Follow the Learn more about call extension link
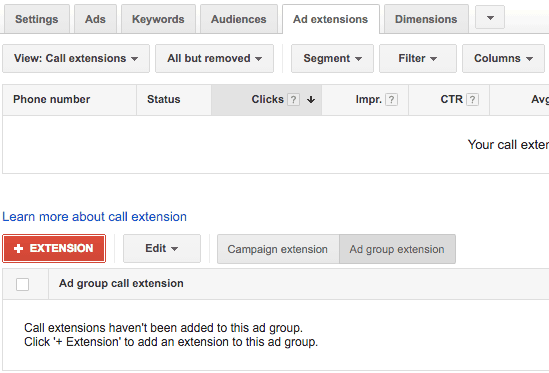The height and width of the screenshot is (373, 549). (x=95, y=217)
